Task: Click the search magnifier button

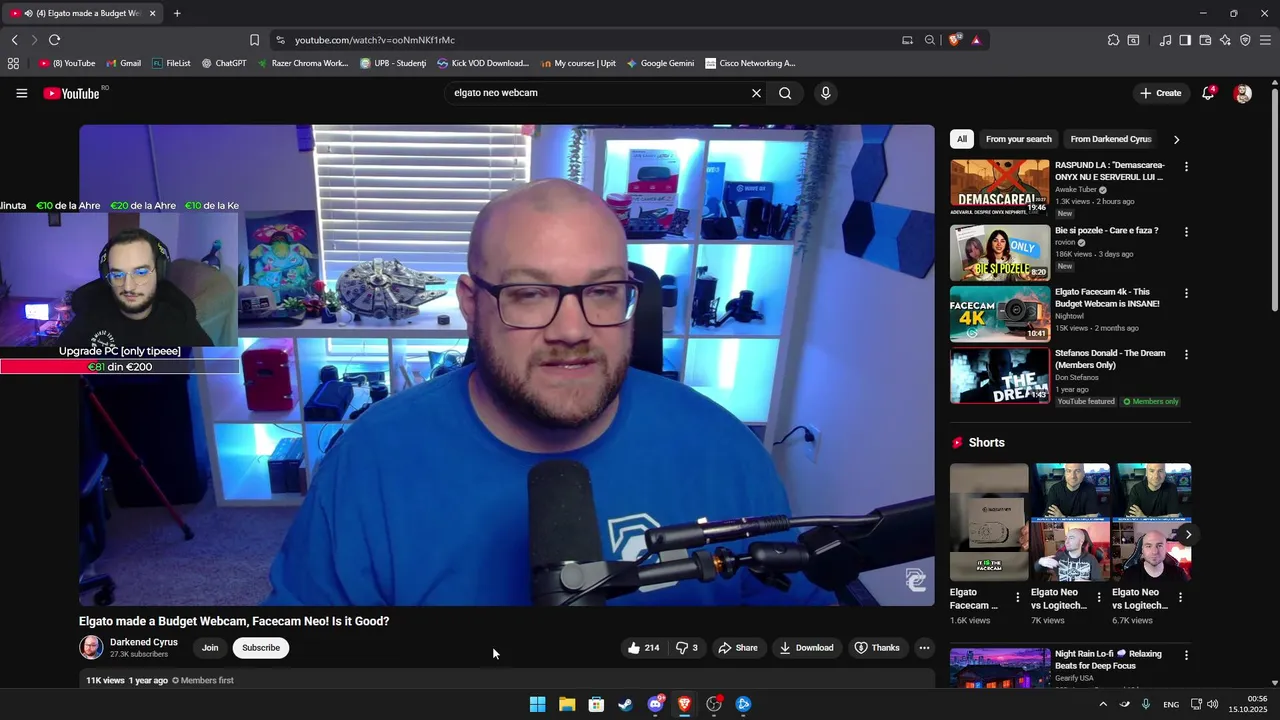Action: point(785,93)
